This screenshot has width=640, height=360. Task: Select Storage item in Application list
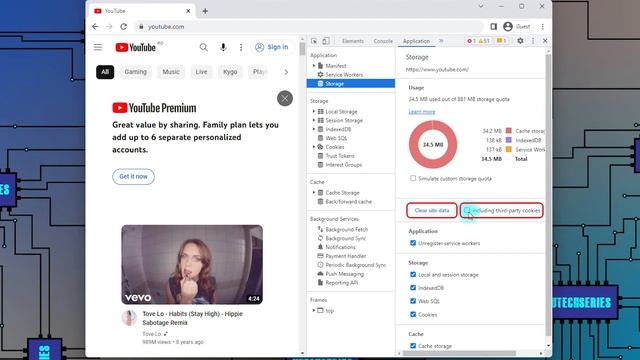tap(351, 84)
